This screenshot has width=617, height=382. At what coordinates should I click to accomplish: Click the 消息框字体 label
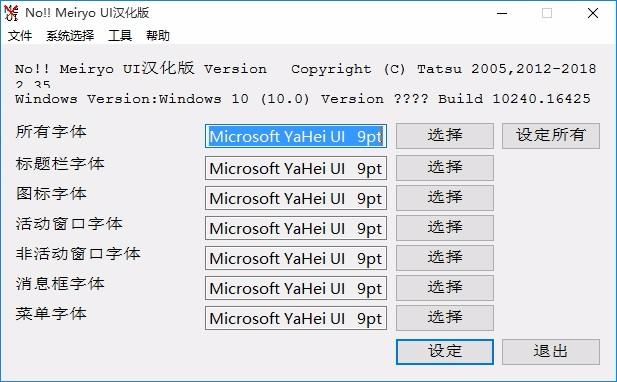(60, 283)
